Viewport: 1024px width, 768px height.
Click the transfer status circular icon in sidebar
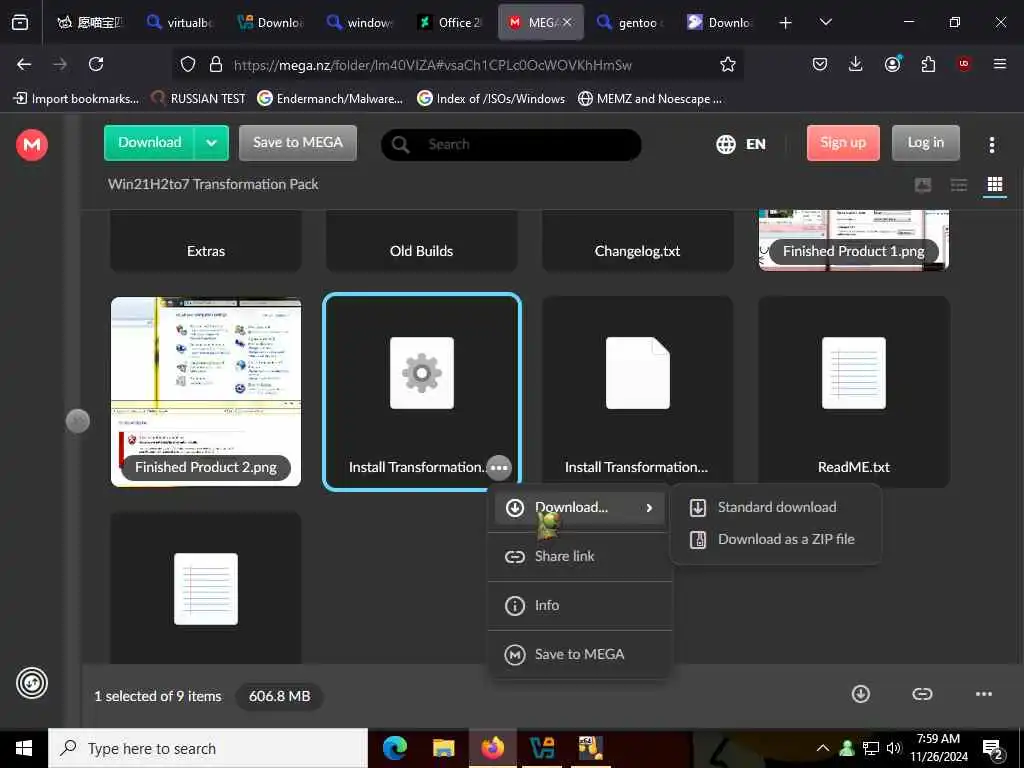[32, 684]
